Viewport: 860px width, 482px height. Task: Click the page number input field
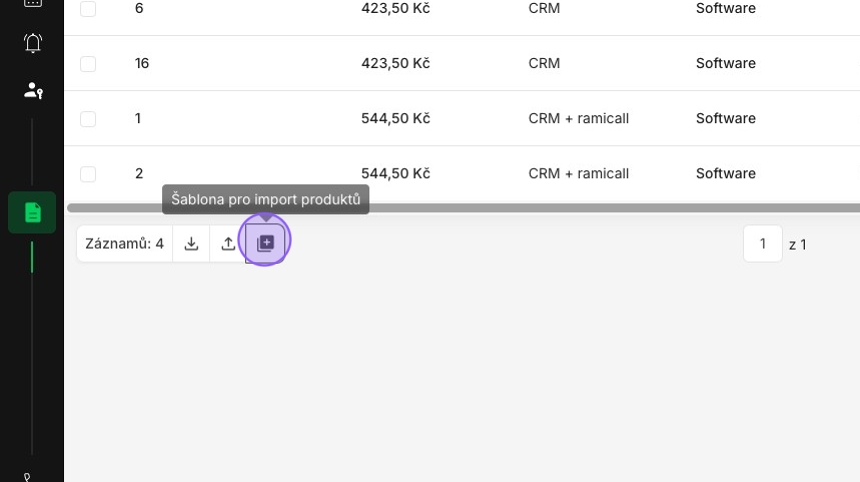[762, 243]
